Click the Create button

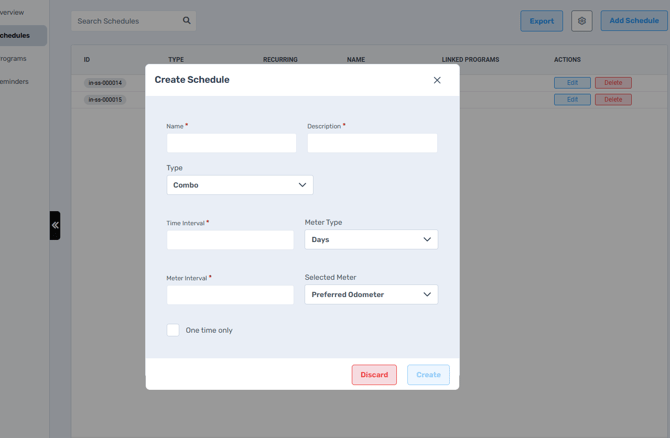coord(428,375)
